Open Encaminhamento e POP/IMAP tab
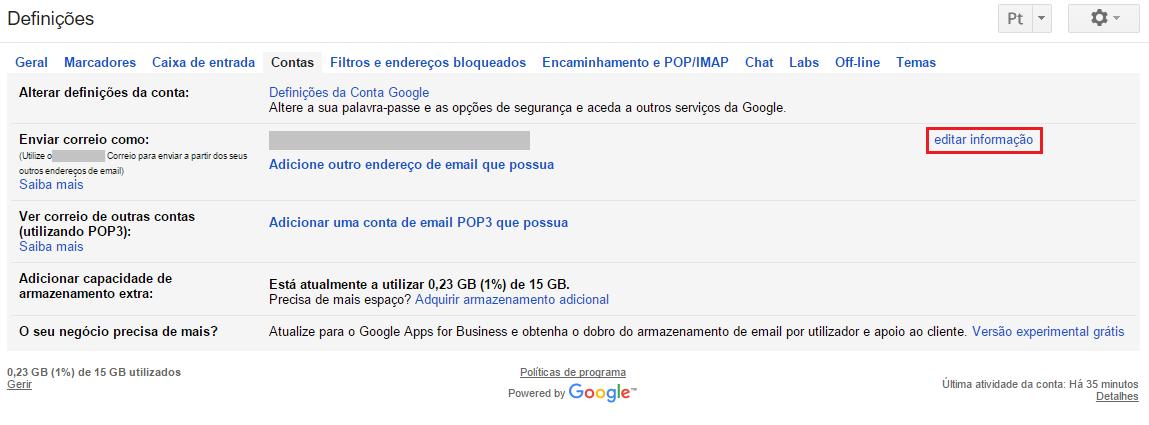Viewport: 1149px width, 425px height. [x=635, y=62]
